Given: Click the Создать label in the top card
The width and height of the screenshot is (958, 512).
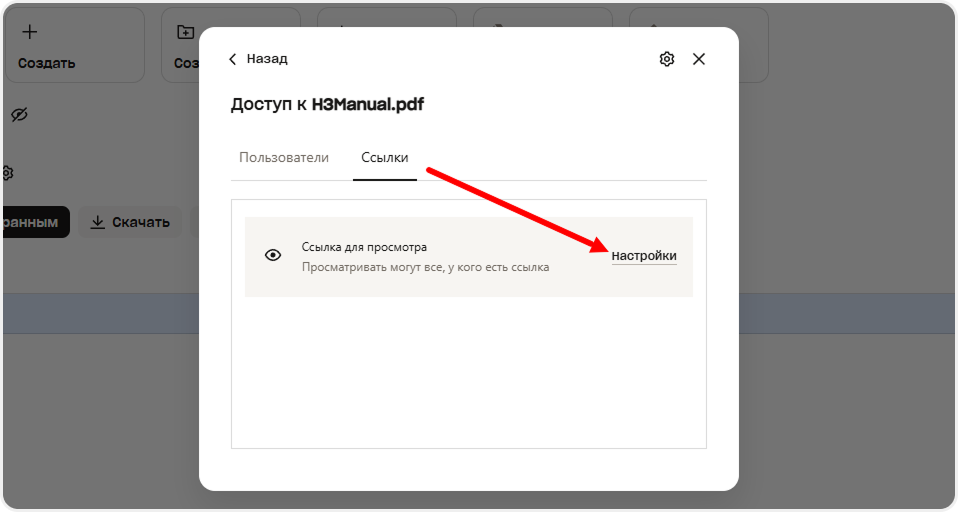Looking at the screenshot, I should pos(46,63).
